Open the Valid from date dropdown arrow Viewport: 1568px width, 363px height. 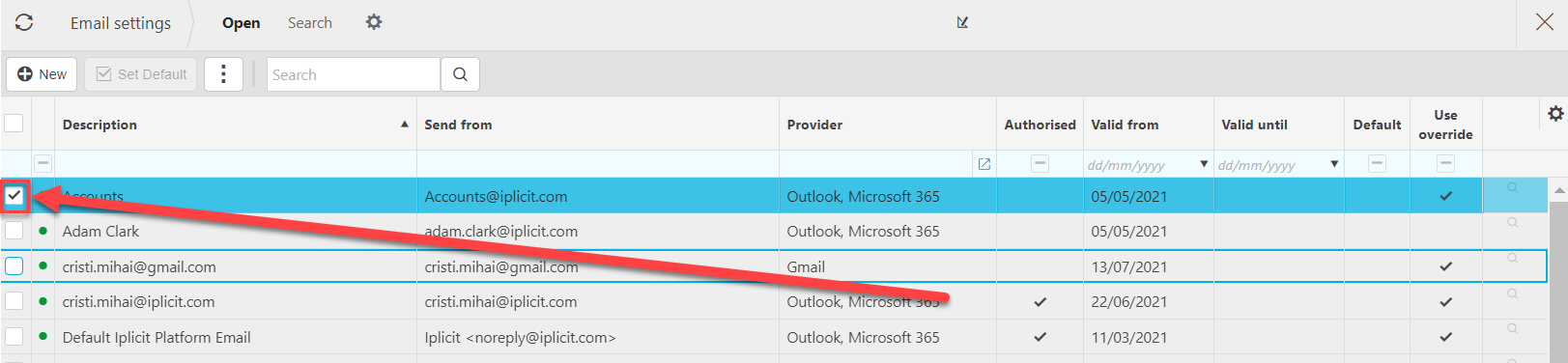click(x=1204, y=164)
